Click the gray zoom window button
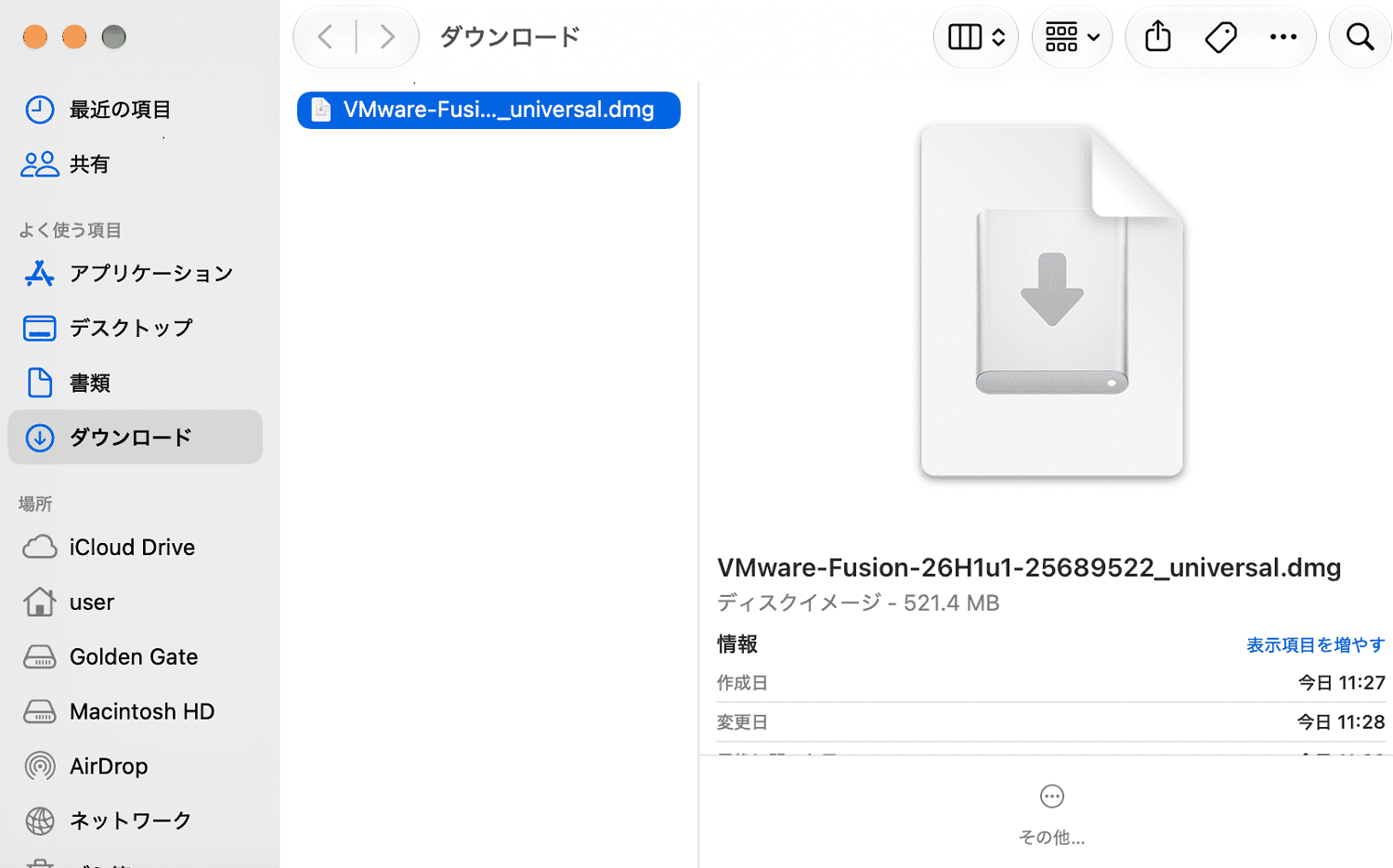1393x868 pixels. tap(114, 37)
